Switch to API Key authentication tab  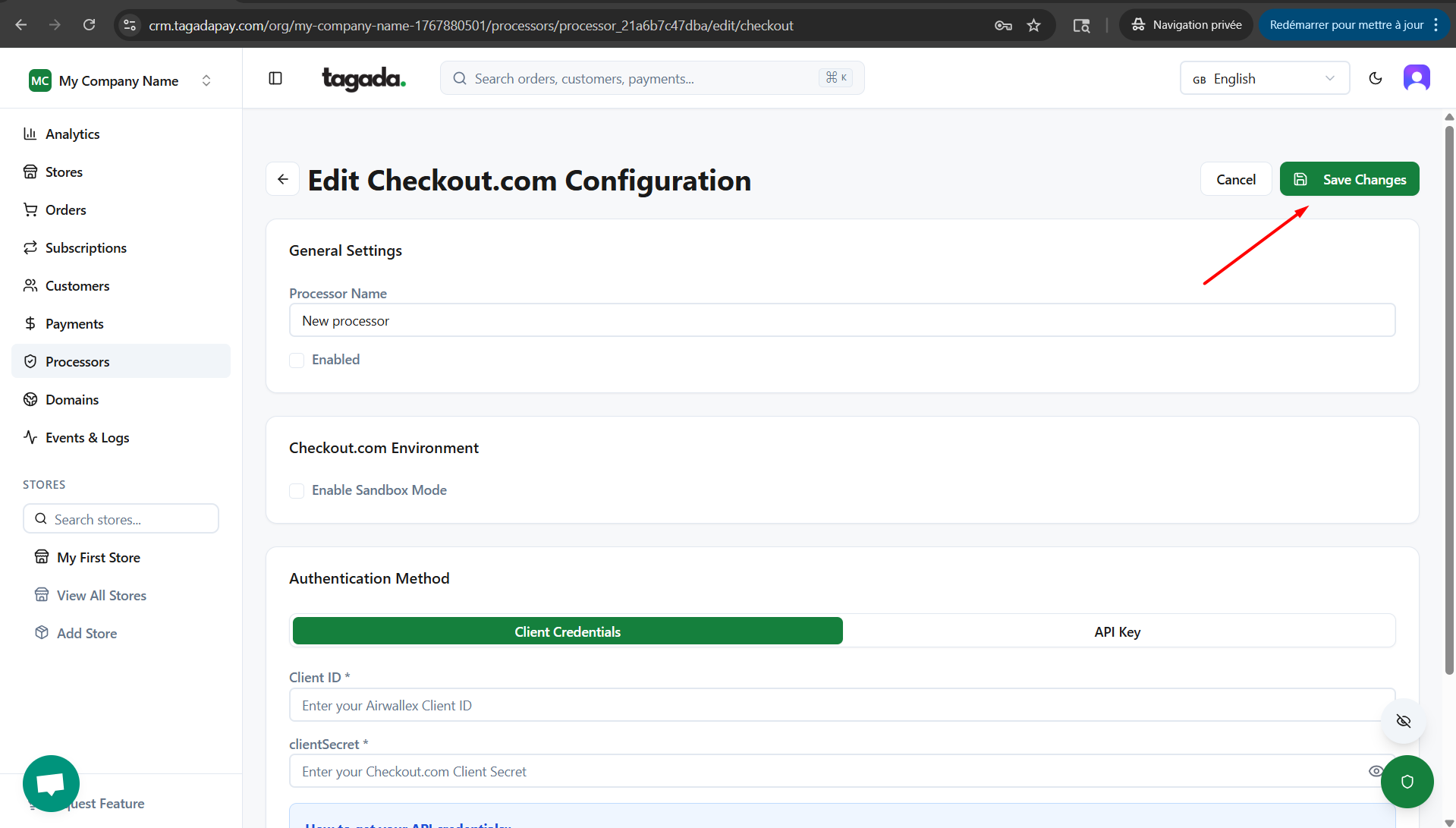click(1117, 631)
